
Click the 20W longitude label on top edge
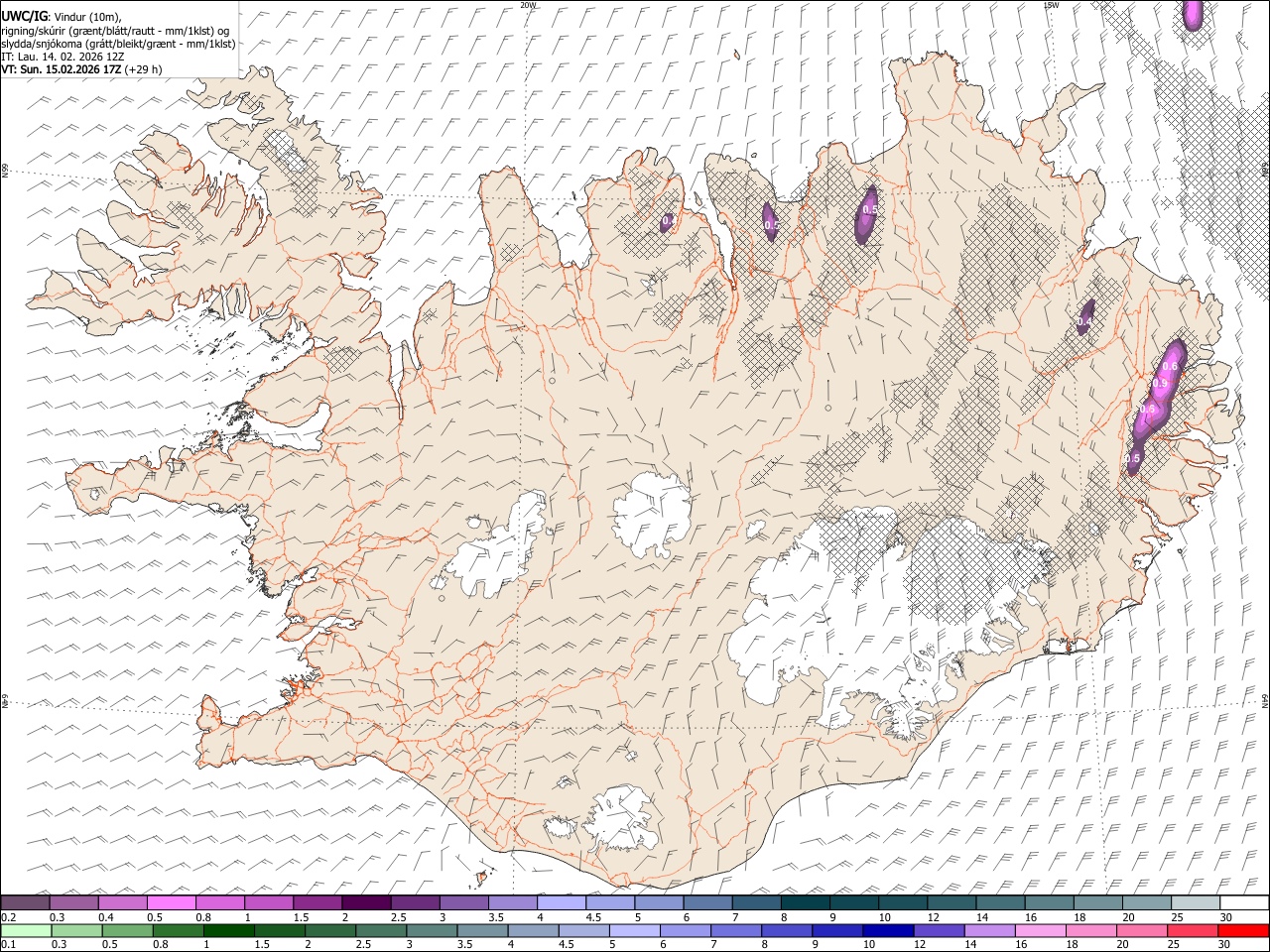coord(528,5)
